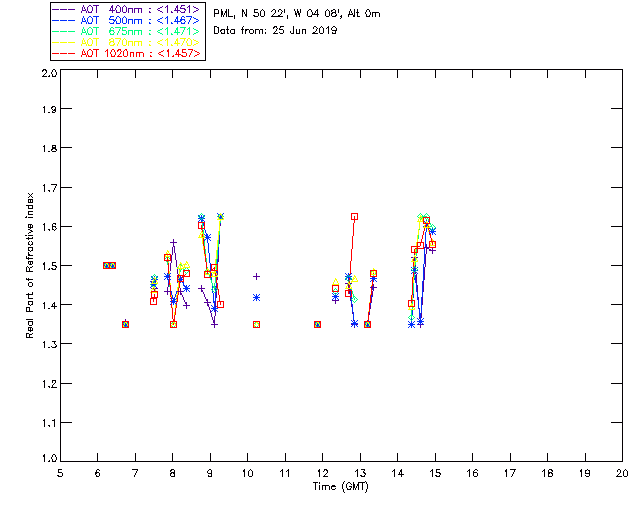Click the 12 tick label on x-axis
Image resolution: width=640 pixels, height=512 pixels.
(322, 473)
